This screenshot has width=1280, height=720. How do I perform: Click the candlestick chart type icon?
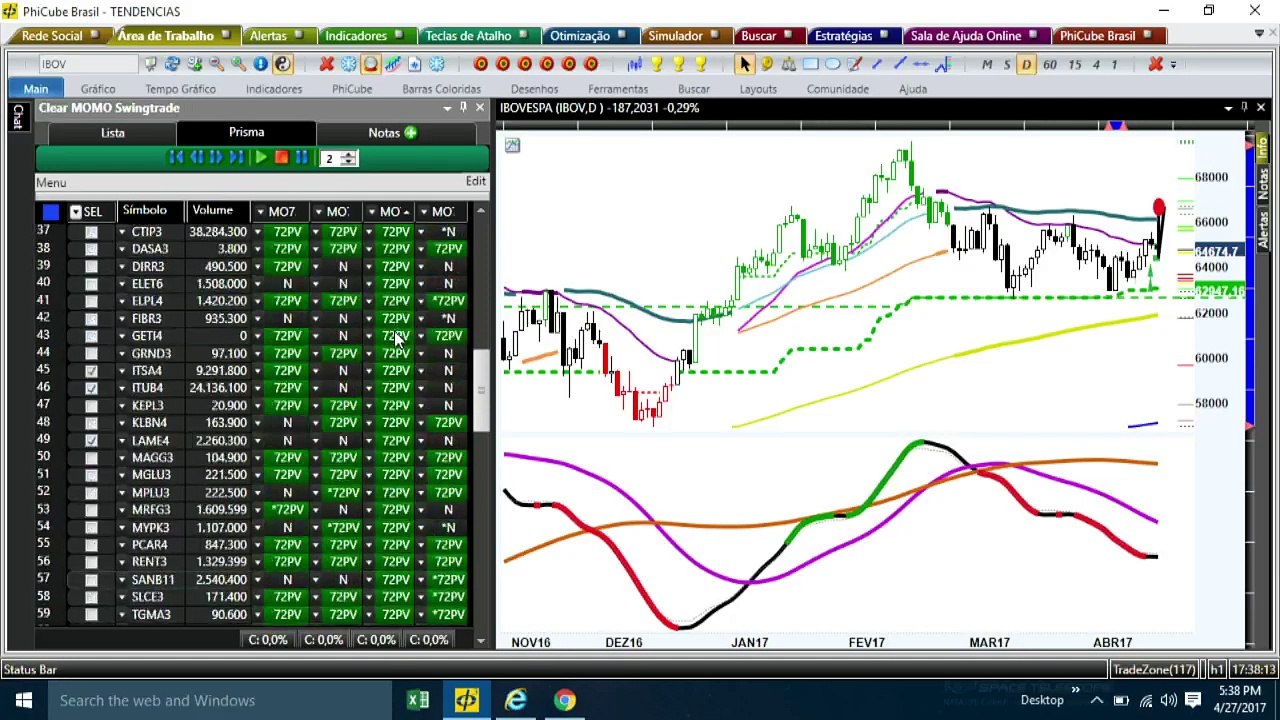(x=635, y=64)
